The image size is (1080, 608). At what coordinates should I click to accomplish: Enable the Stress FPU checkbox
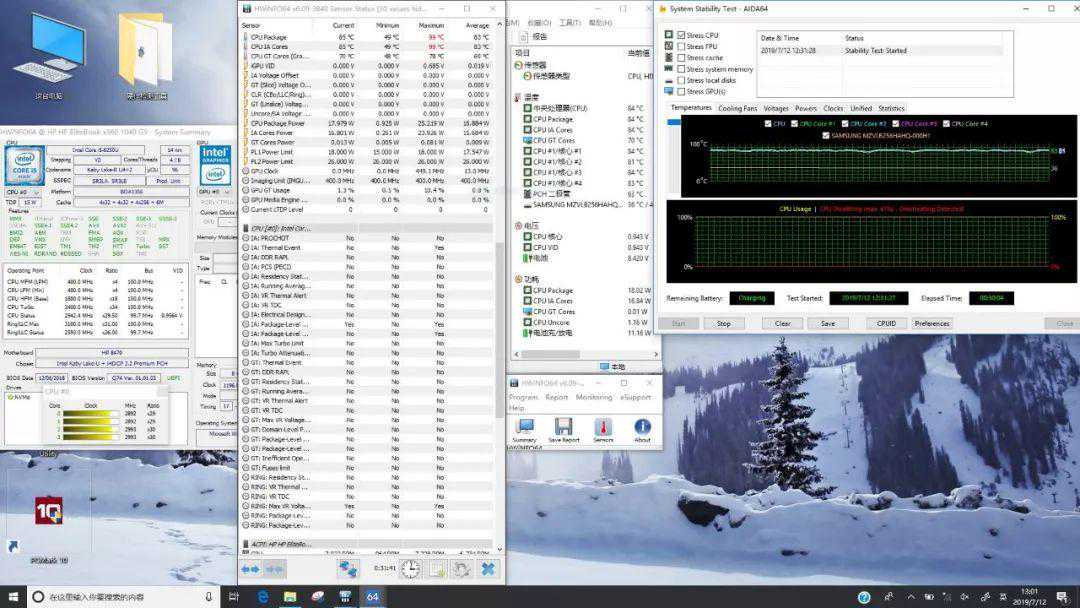tap(682, 46)
